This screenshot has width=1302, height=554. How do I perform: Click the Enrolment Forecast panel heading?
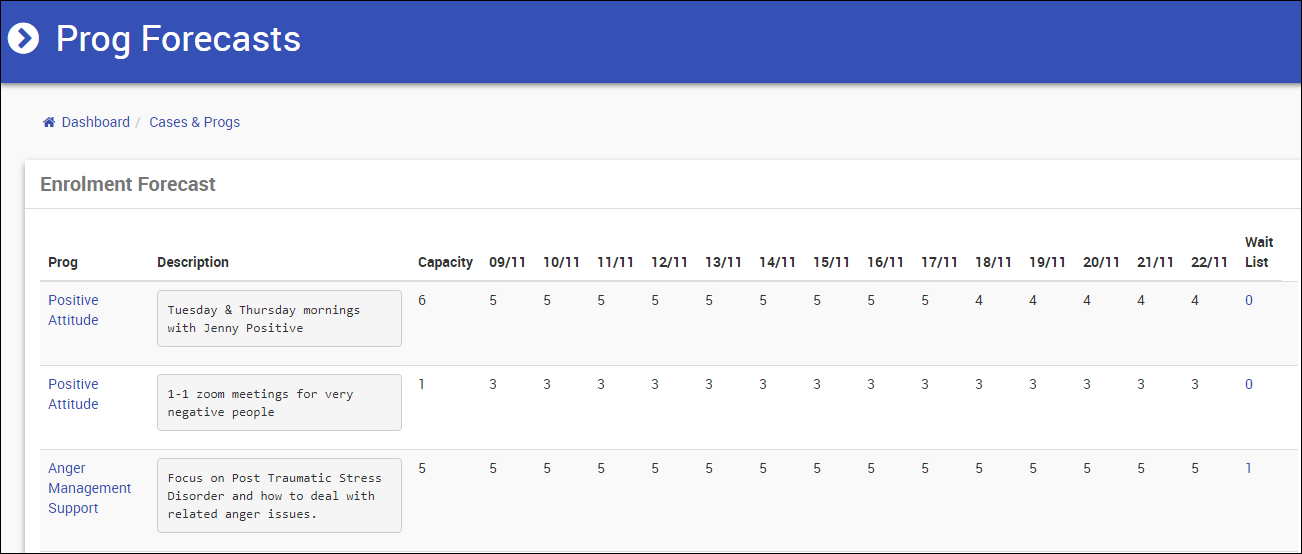point(128,184)
